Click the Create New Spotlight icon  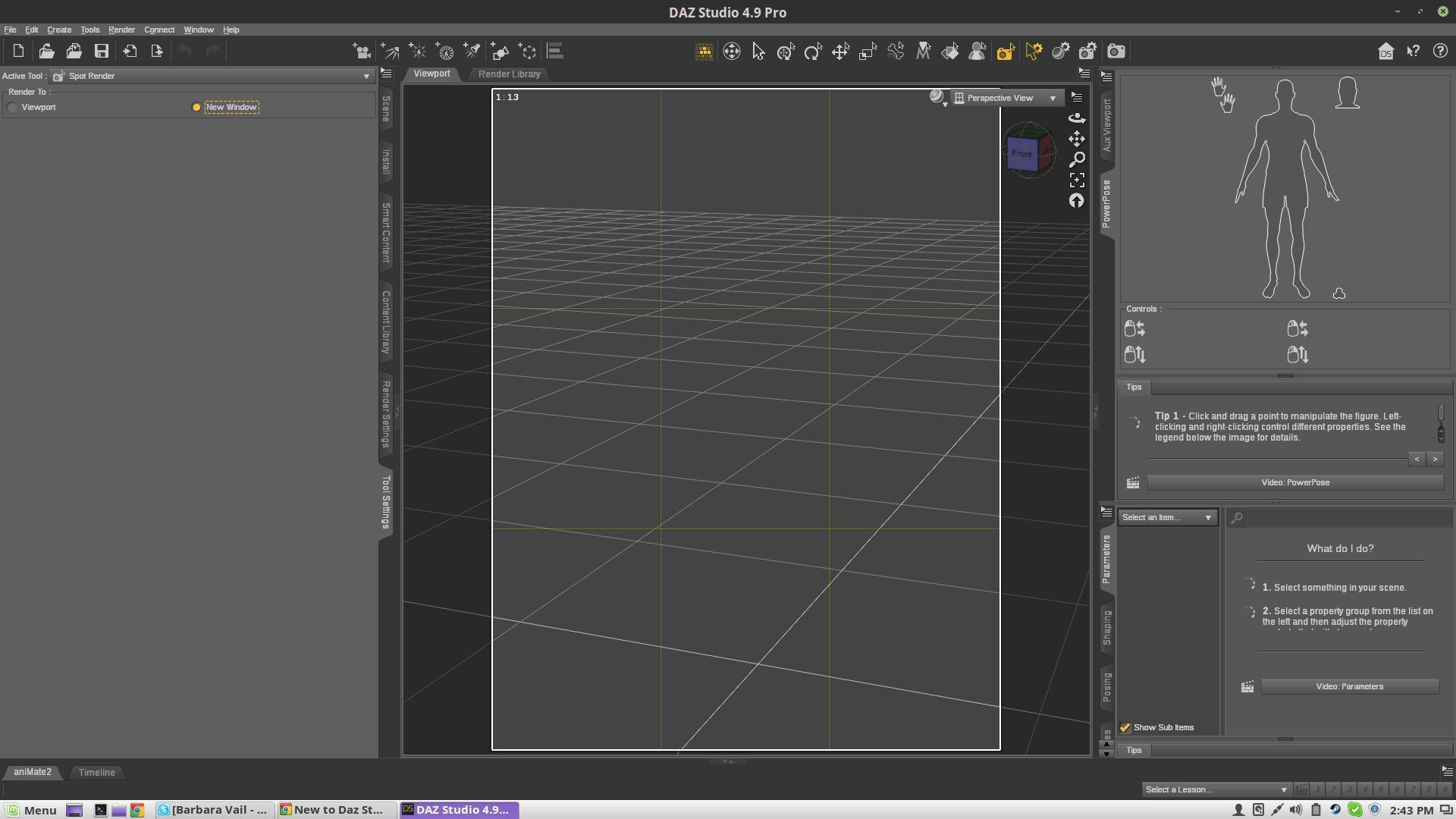(x=472, y=52)
